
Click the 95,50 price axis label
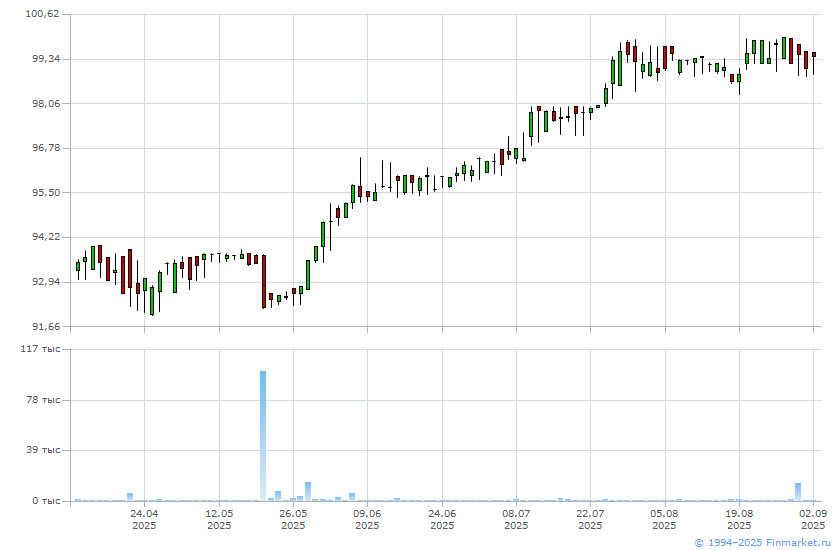46,192
